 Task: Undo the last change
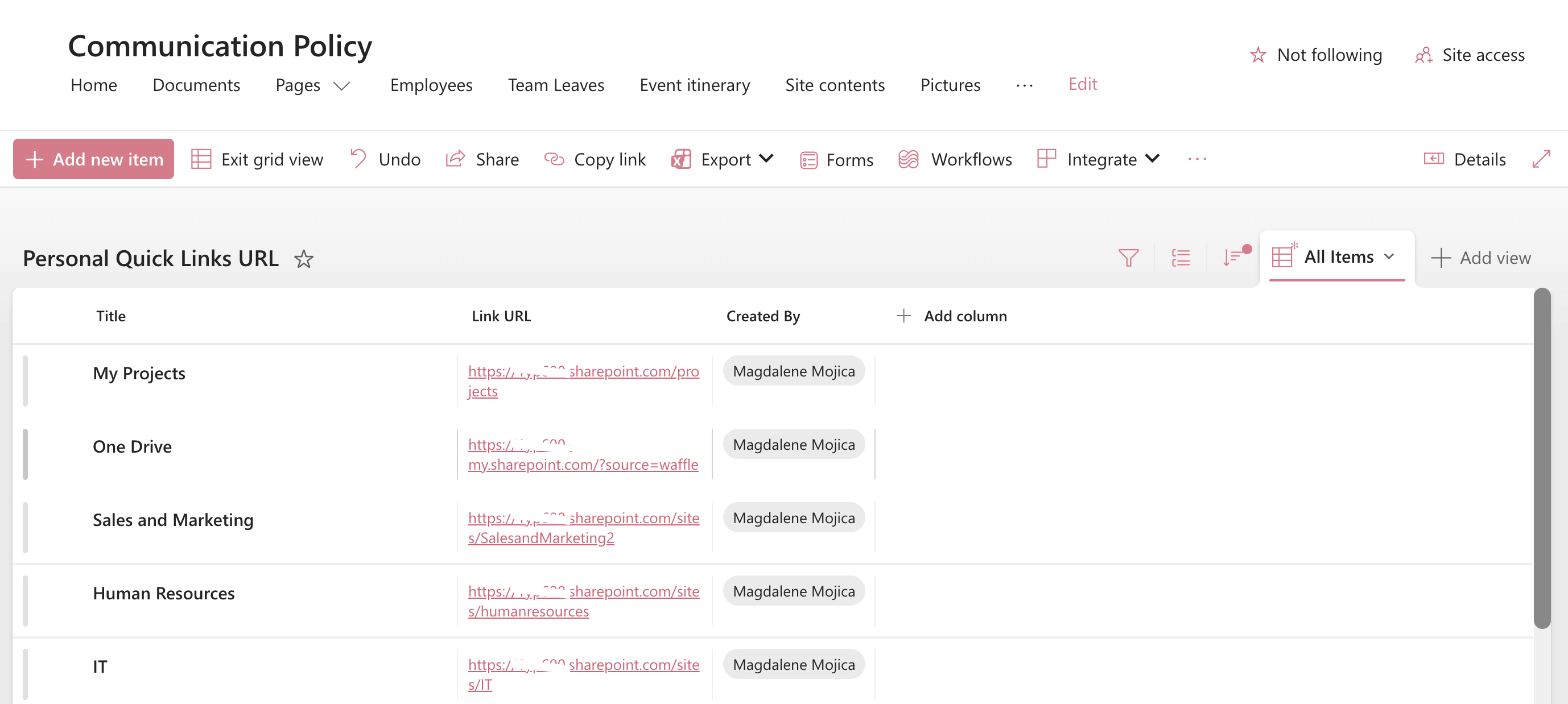[385, 159]
